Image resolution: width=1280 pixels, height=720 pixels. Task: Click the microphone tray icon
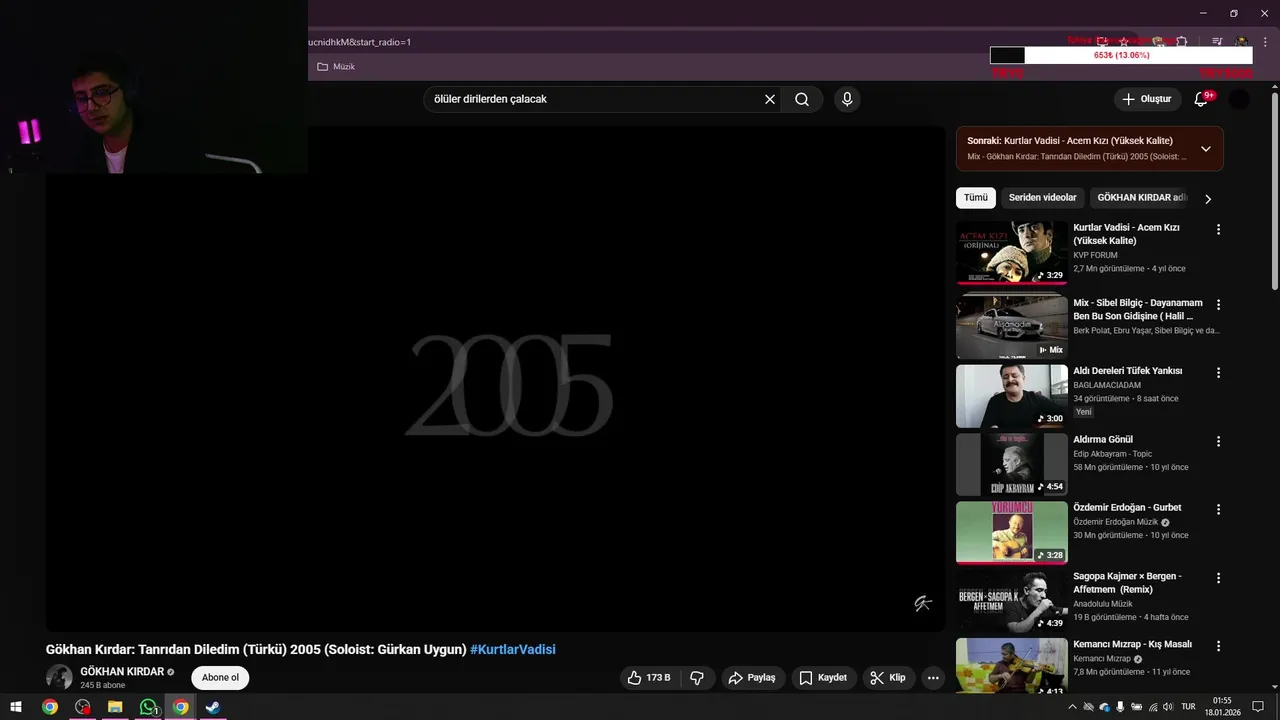pos(1120,707)
